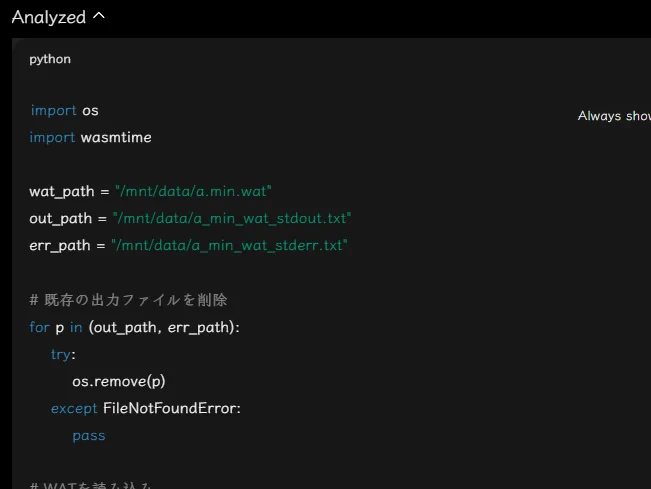The width and height of the screenshot is (651, 489).
Task: Click the except keyword
Action: tap(74, 408)
